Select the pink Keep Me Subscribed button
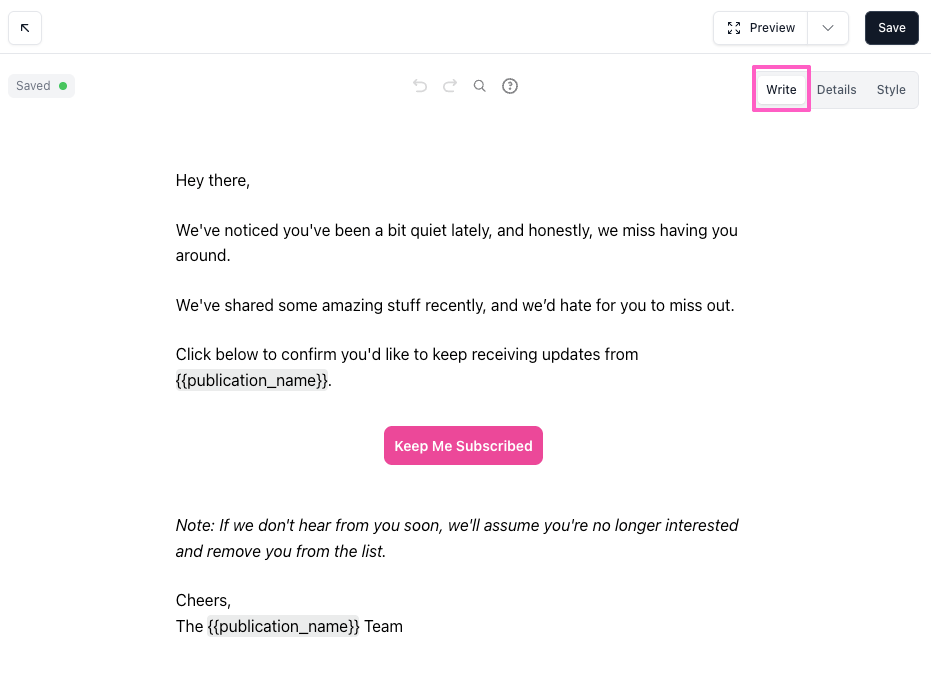This screenshot has height=686, width=931. click(x=463, y=446)
